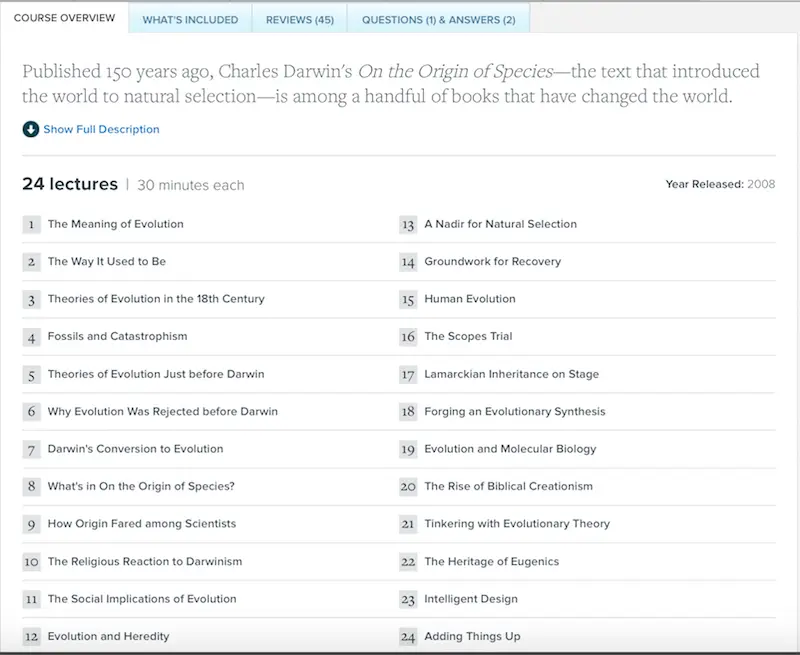Click the number 16 lecture badge
The image size is (800, 655).
(x=408, y=337)
